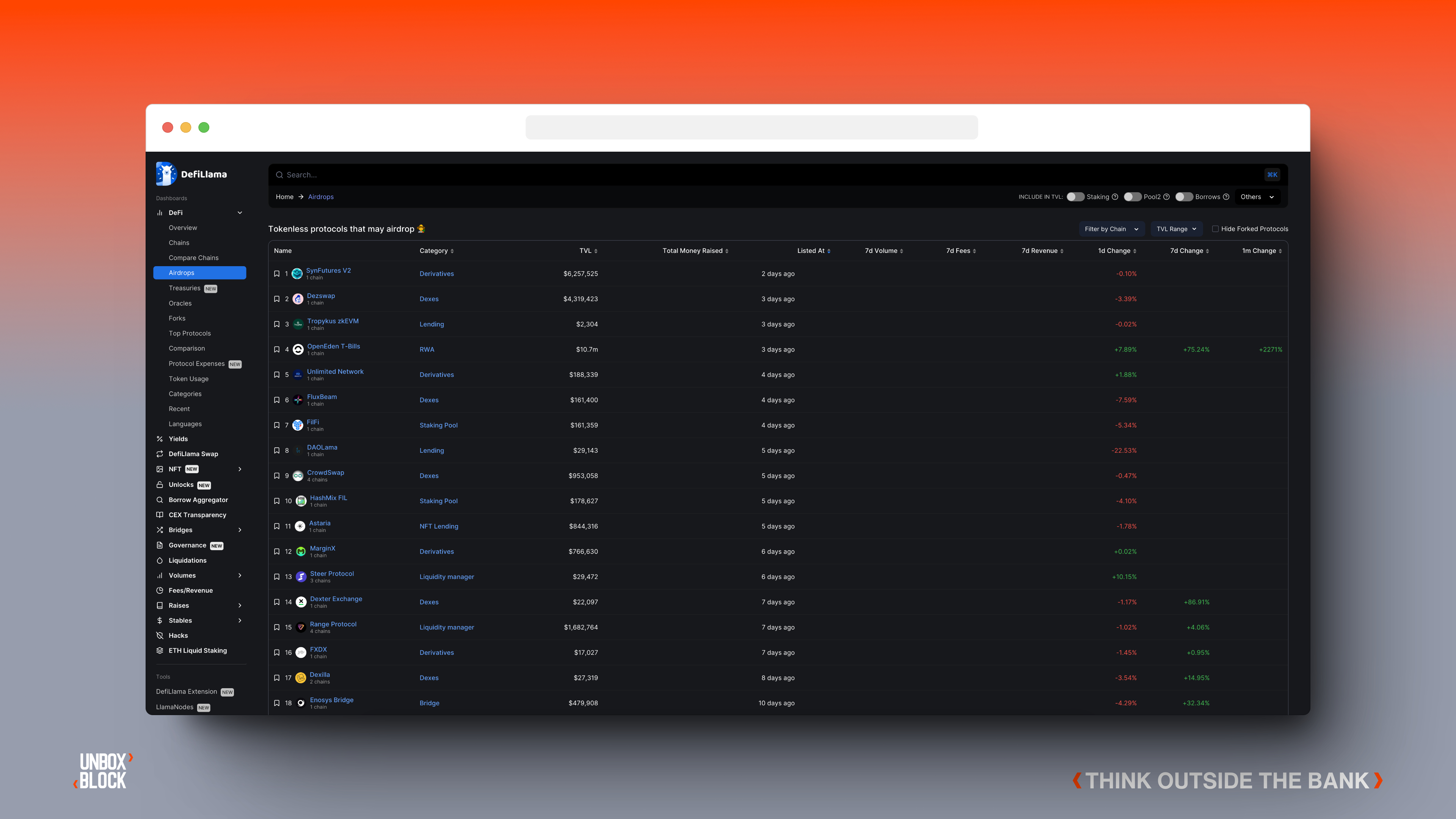Viewport: 1456px width, 819px height.
Task: Click the Dezswap protocol logo icon
Action: pos(298,299)
